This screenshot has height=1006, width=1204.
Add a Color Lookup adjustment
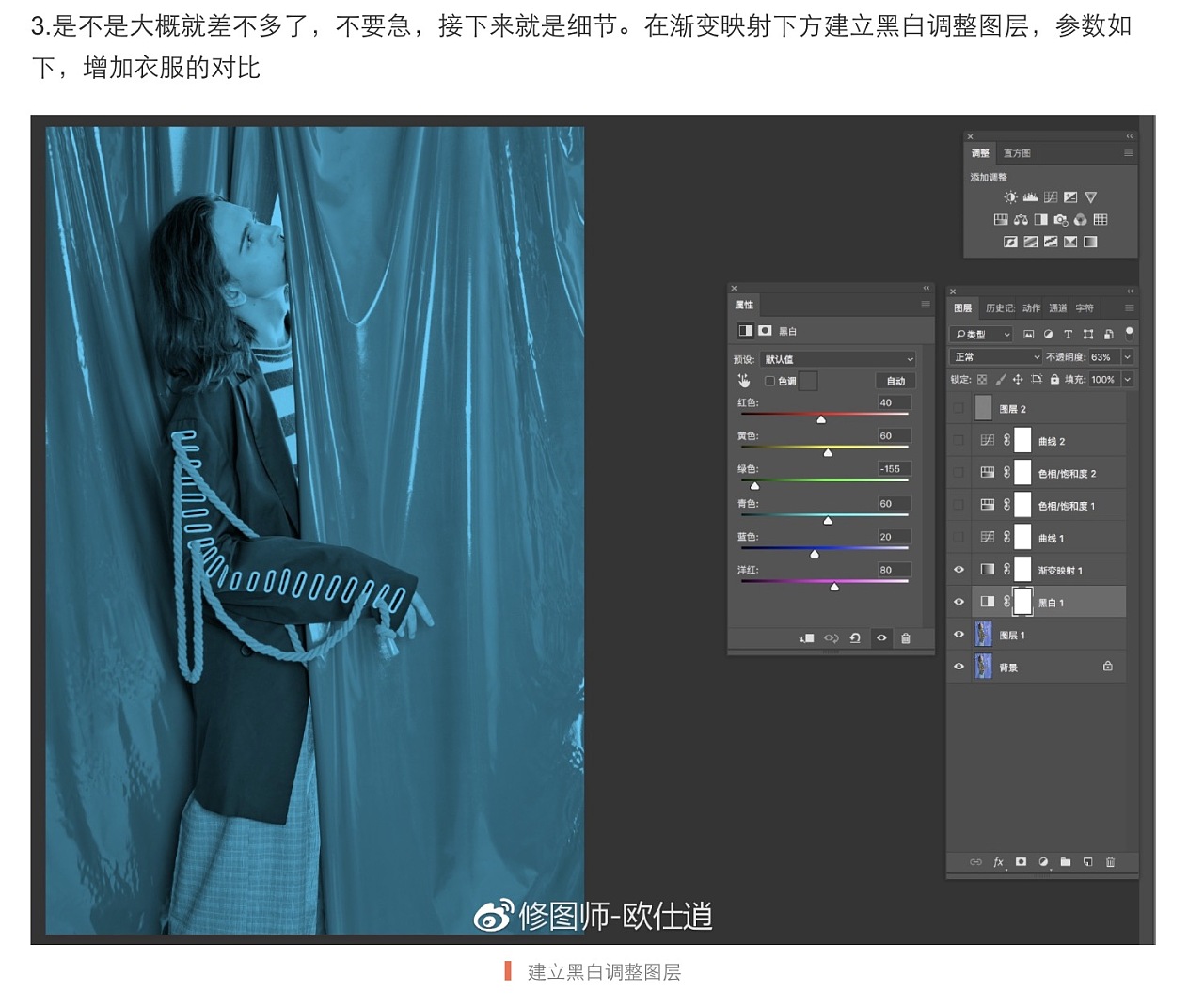click(1101, 220)
